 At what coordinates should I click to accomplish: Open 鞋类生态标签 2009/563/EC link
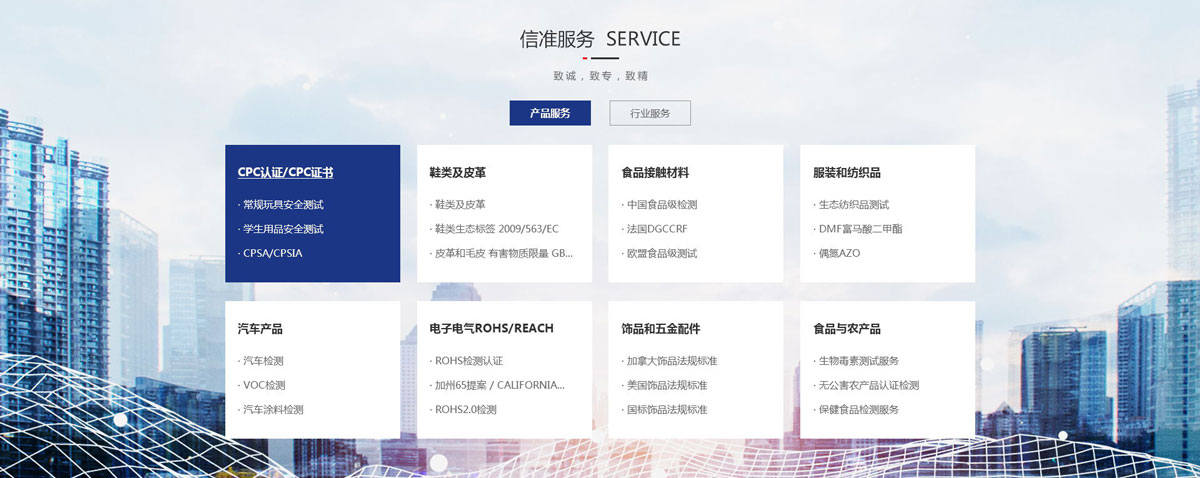pyautogui.click(x=497, y=229)
